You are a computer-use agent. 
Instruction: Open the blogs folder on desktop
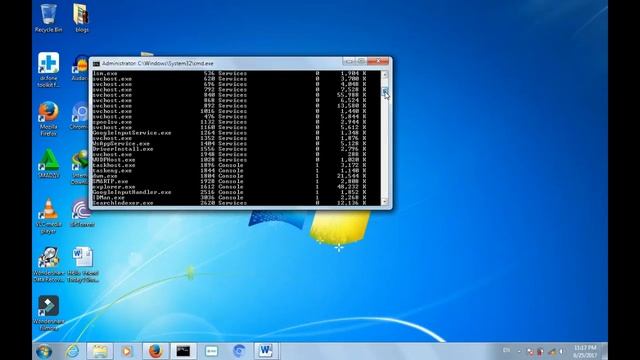pos(81,18)
